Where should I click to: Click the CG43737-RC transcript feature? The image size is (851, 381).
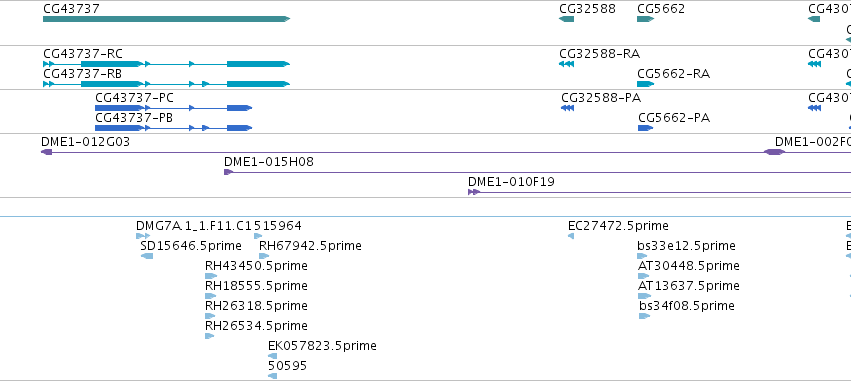pyautogui.click(x=167, y=64)
